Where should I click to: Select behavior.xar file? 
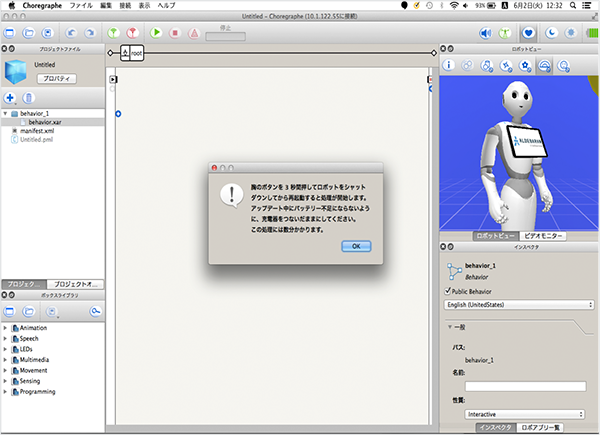pyautogui.click(x=45, y=122)
